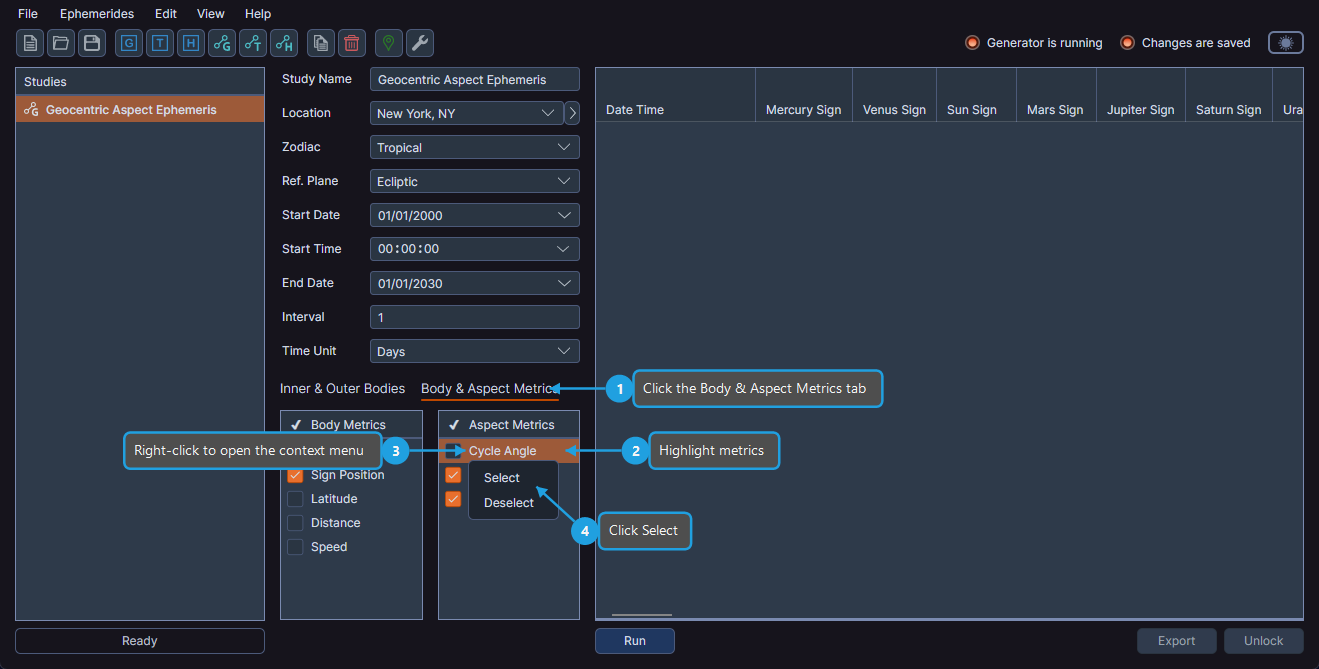The height and width of the screenshot is (669, 1319).
Task: Enable the Latitude body metric
Action: (295, 498)
